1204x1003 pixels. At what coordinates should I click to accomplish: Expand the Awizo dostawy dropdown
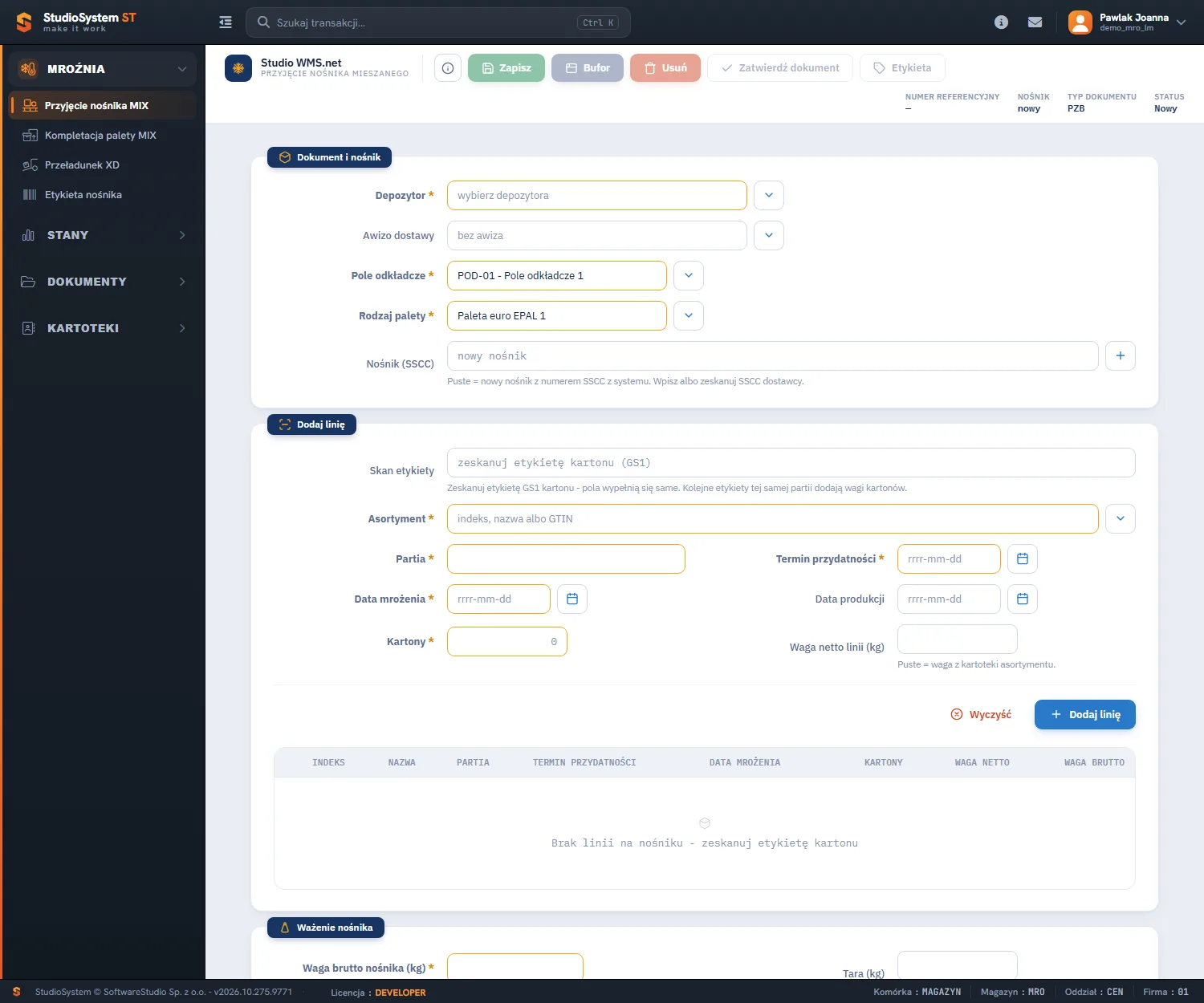769,235
